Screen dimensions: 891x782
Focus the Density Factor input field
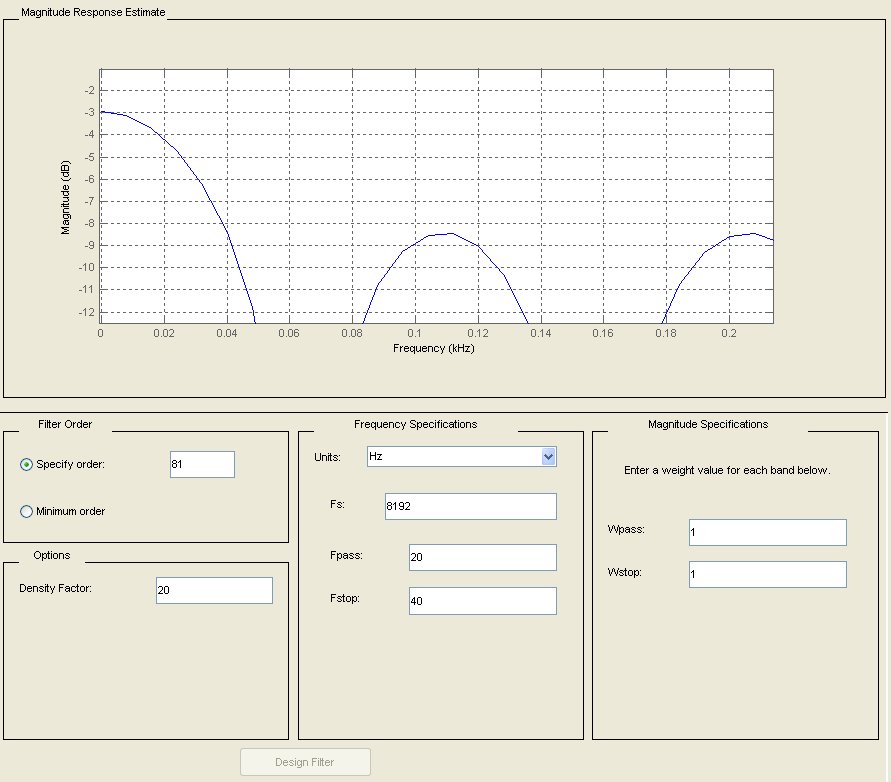coord(214,591)
